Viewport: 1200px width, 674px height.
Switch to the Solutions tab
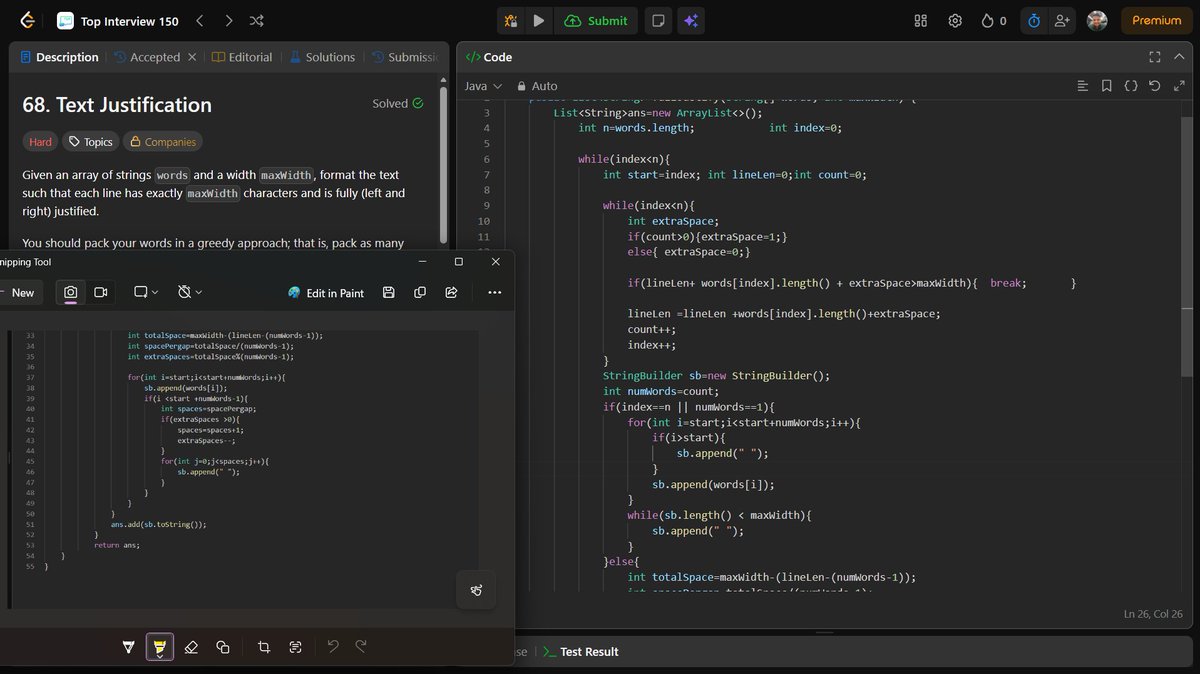322,57
